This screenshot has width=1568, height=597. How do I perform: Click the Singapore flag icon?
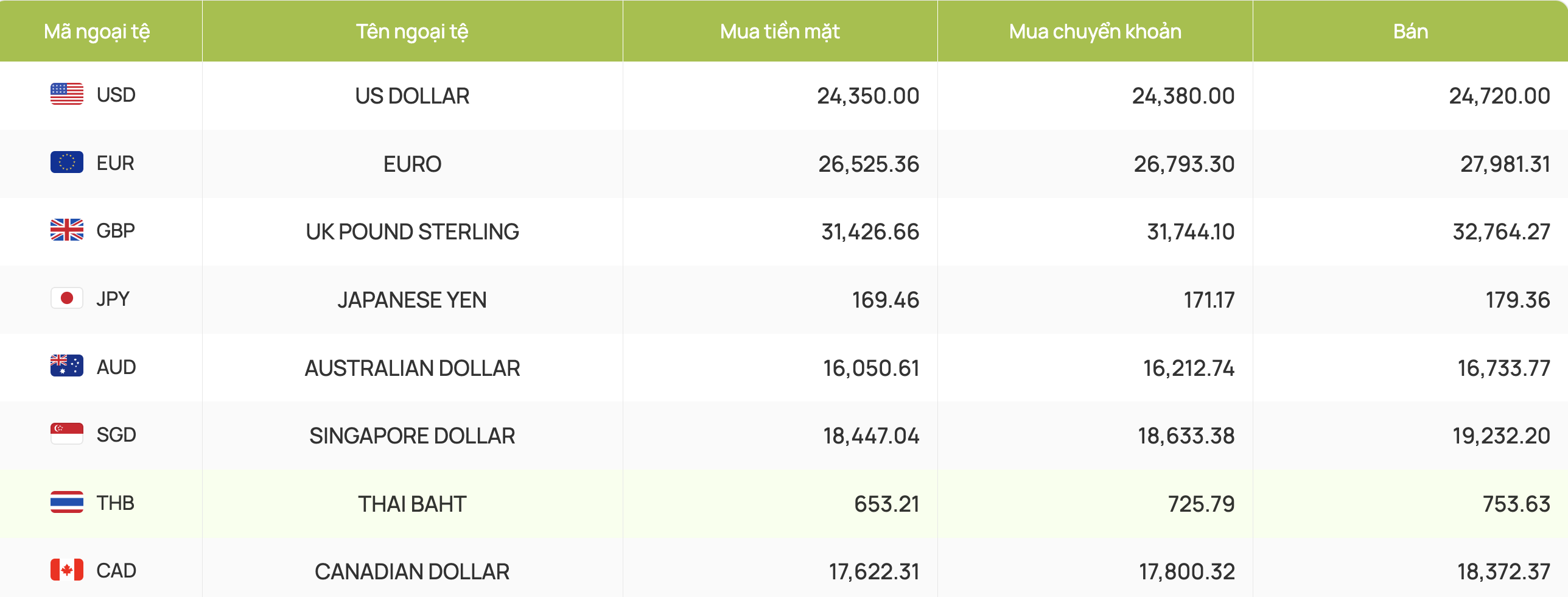point(67,434)
